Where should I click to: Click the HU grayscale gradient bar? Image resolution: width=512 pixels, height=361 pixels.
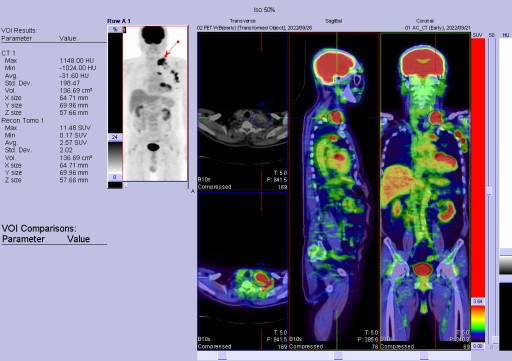(x=505, y=266)
